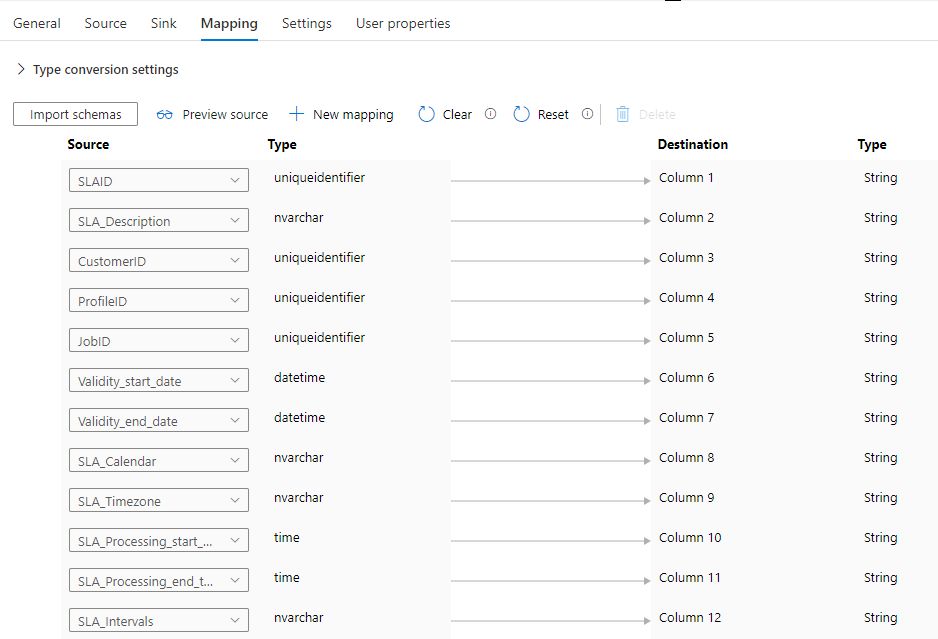Viewport: 938px width, 639px height.
Task: Click String type for Column 12
Action: tap(880, 618)
